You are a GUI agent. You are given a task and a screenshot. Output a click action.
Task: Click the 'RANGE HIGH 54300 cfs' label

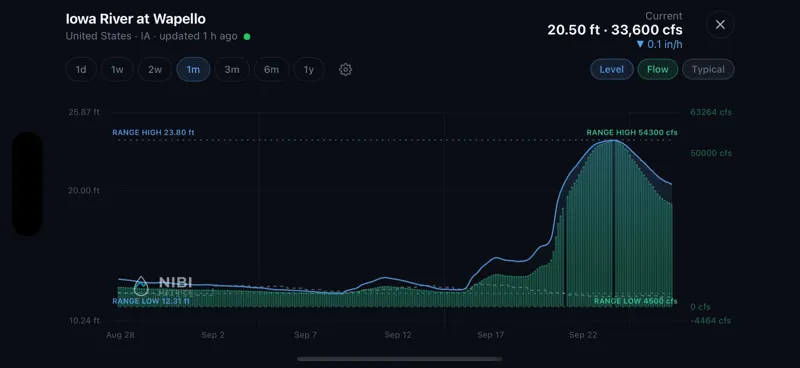[x=632, y=133]
